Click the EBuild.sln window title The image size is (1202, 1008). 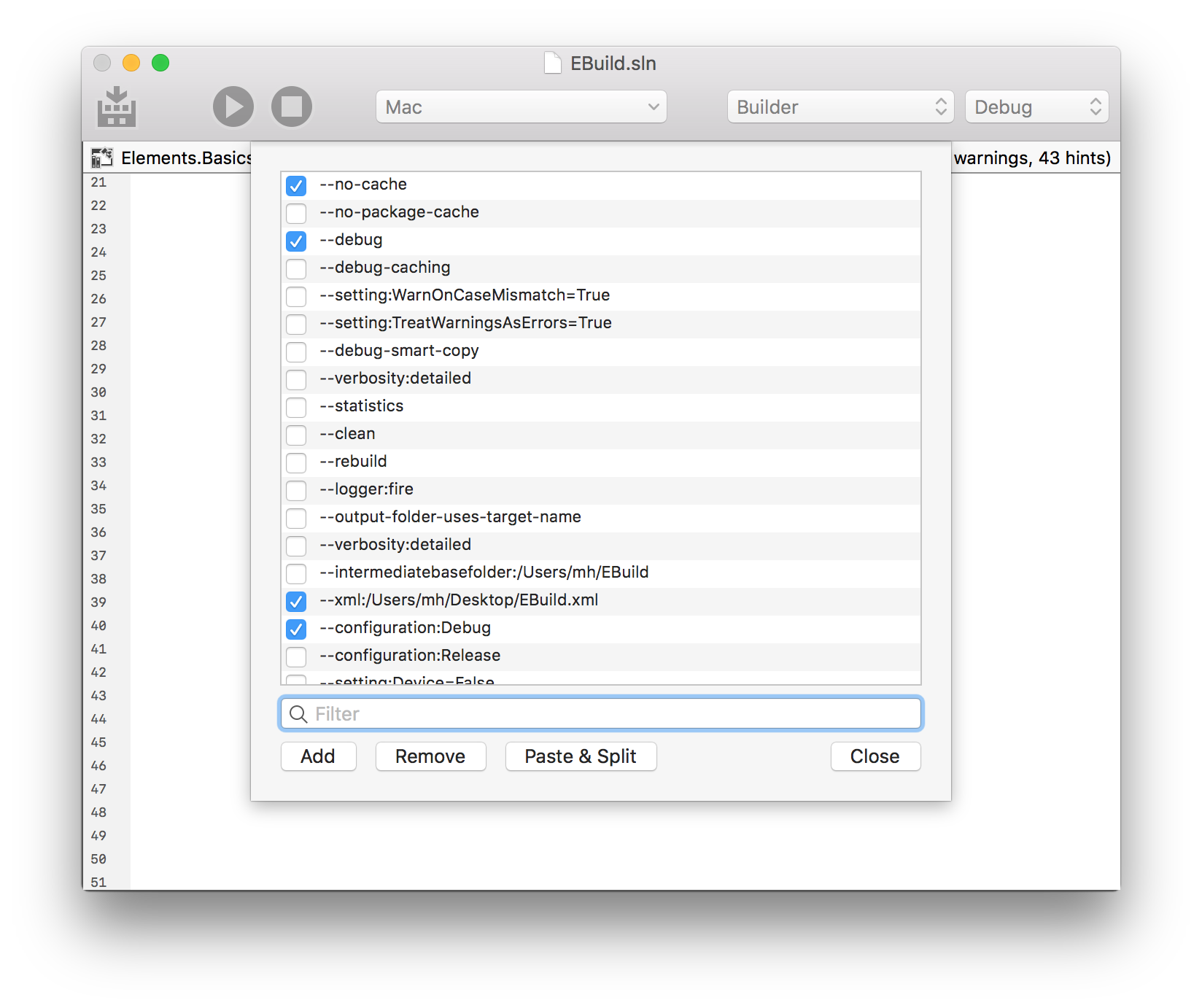pos(613,63)
